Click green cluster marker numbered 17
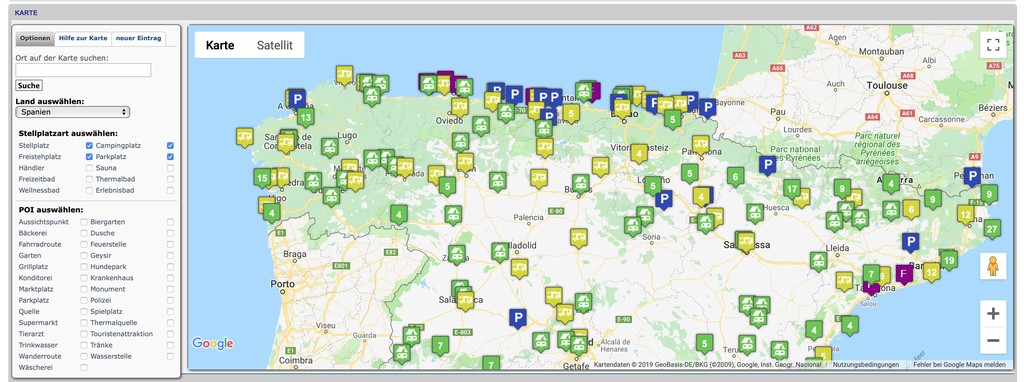This screenshot has height=382, width=1024. (x=792, y=189)
